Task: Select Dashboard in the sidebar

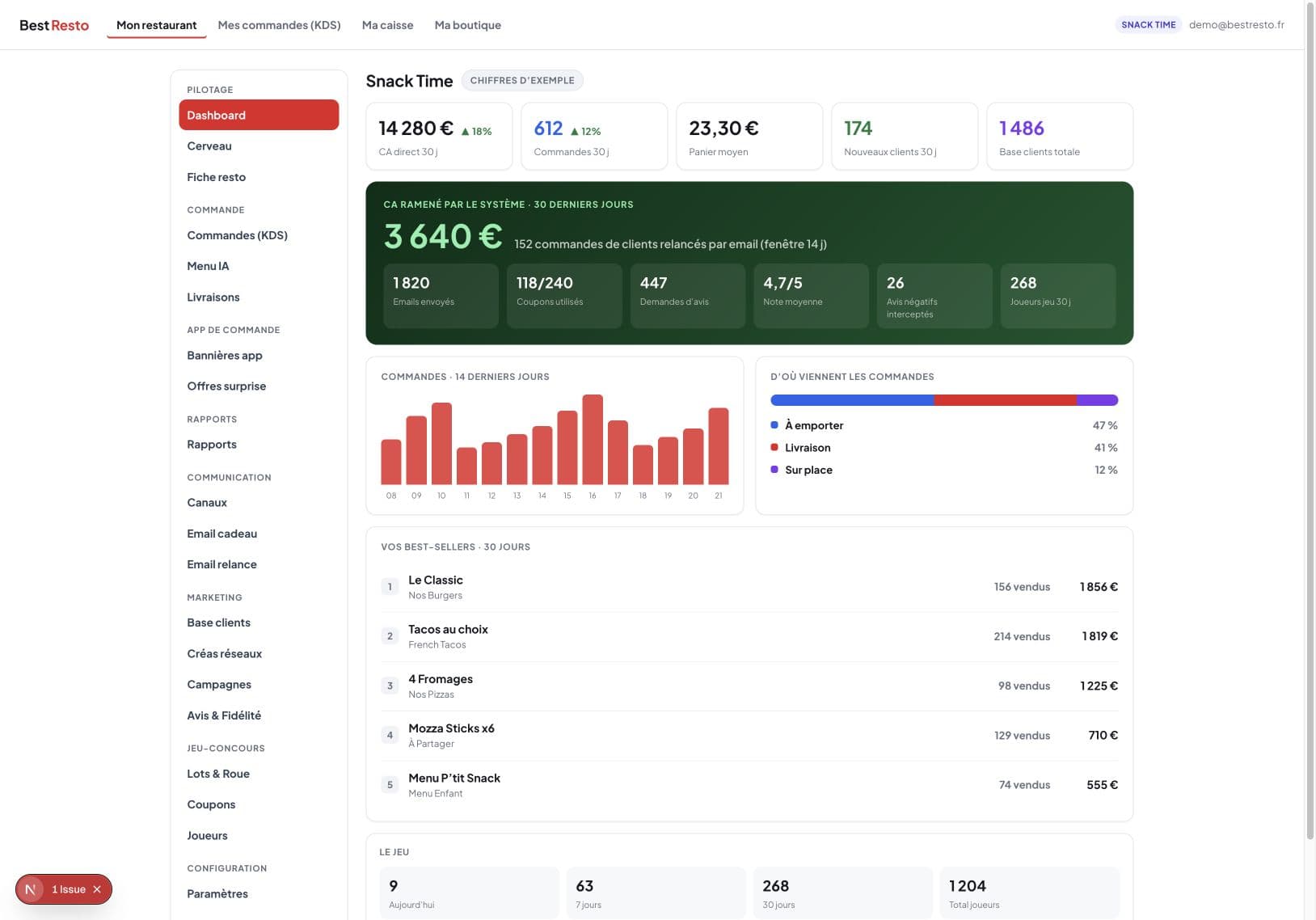Action: tap(259, 115)
